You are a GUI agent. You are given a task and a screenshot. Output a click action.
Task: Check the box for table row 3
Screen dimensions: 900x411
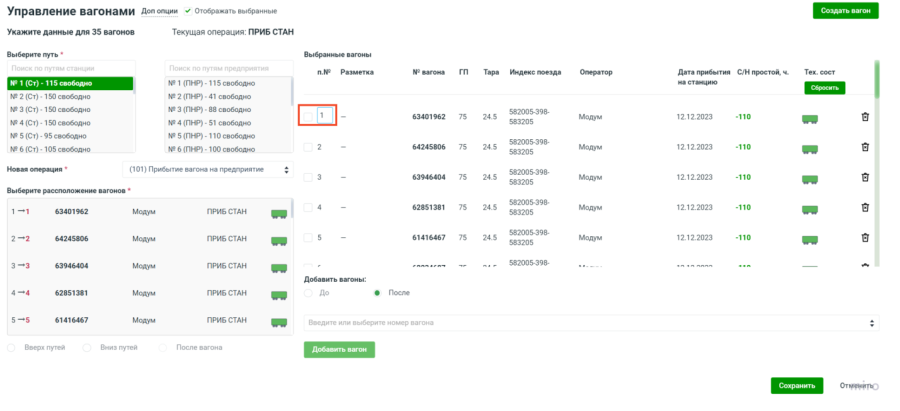tap(308, 177)
